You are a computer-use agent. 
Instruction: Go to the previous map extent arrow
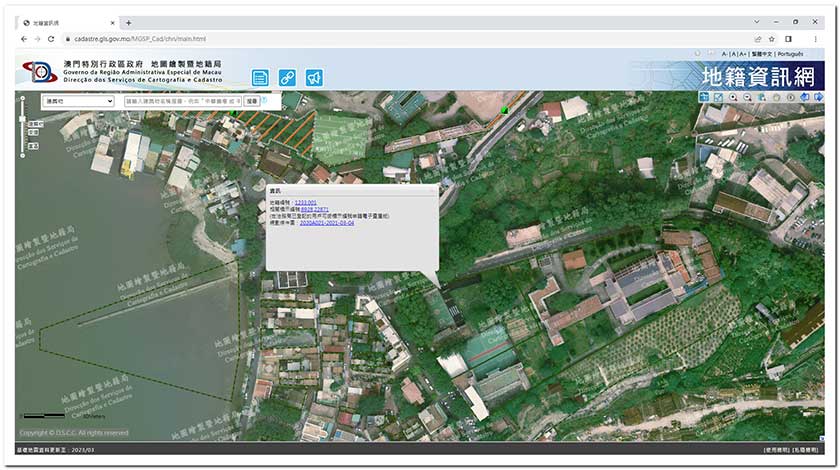[x=805, y=97]
